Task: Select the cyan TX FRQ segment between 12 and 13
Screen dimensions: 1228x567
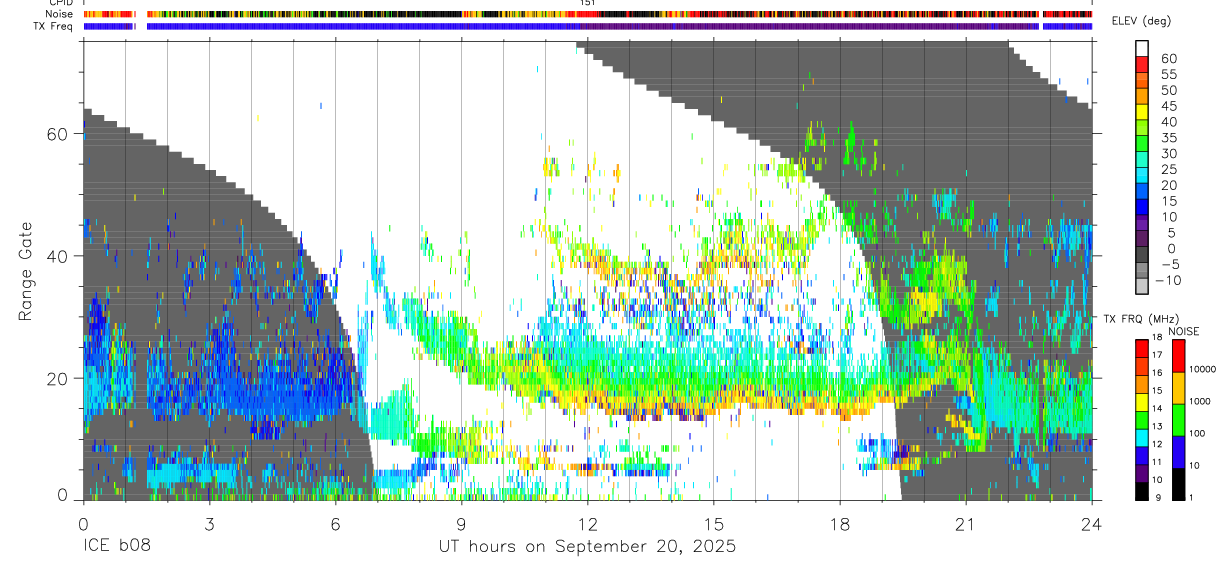Action: (1141, 436)
